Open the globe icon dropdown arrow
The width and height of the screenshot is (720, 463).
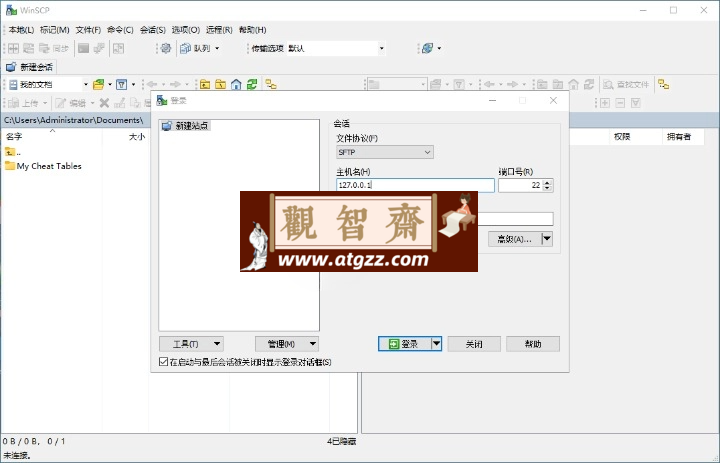(x=439, y=48)
